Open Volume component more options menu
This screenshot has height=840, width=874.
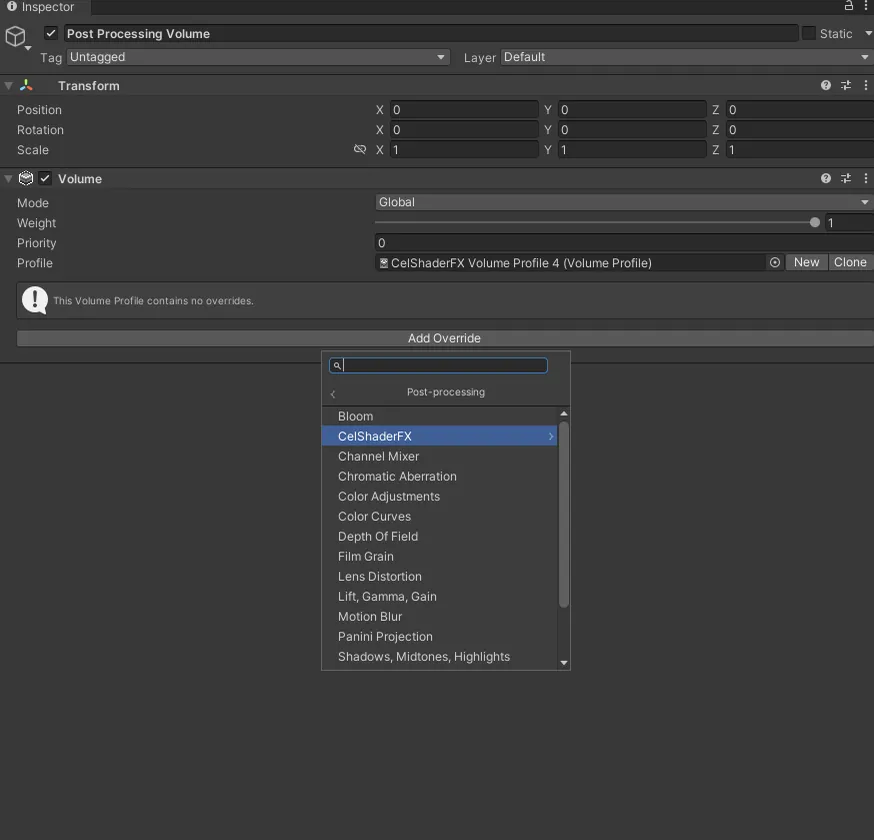866,178
